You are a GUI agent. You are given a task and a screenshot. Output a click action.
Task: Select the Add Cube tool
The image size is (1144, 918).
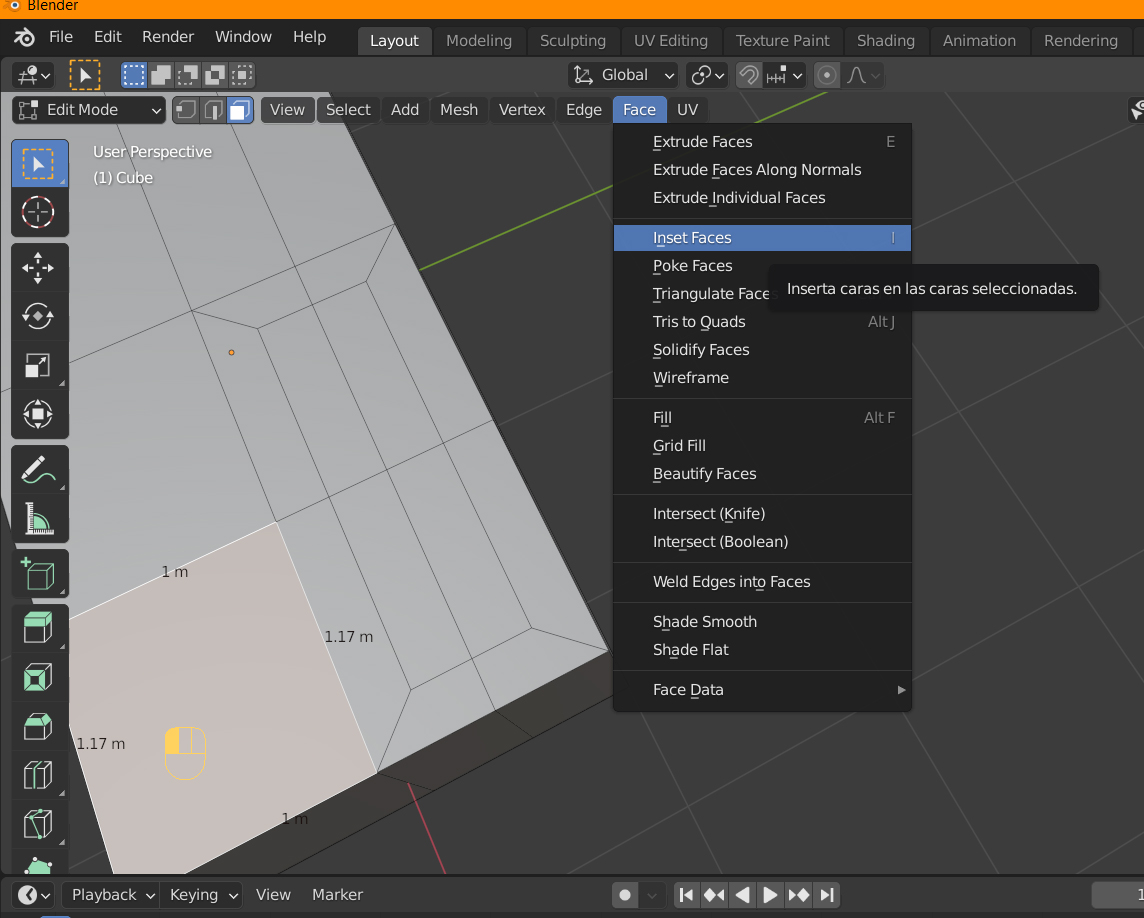(x=39, y=574)
